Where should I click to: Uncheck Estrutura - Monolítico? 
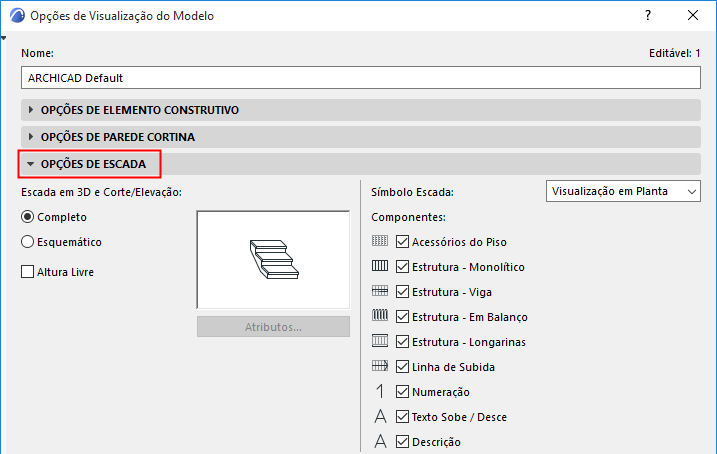[x=402, y=267]
